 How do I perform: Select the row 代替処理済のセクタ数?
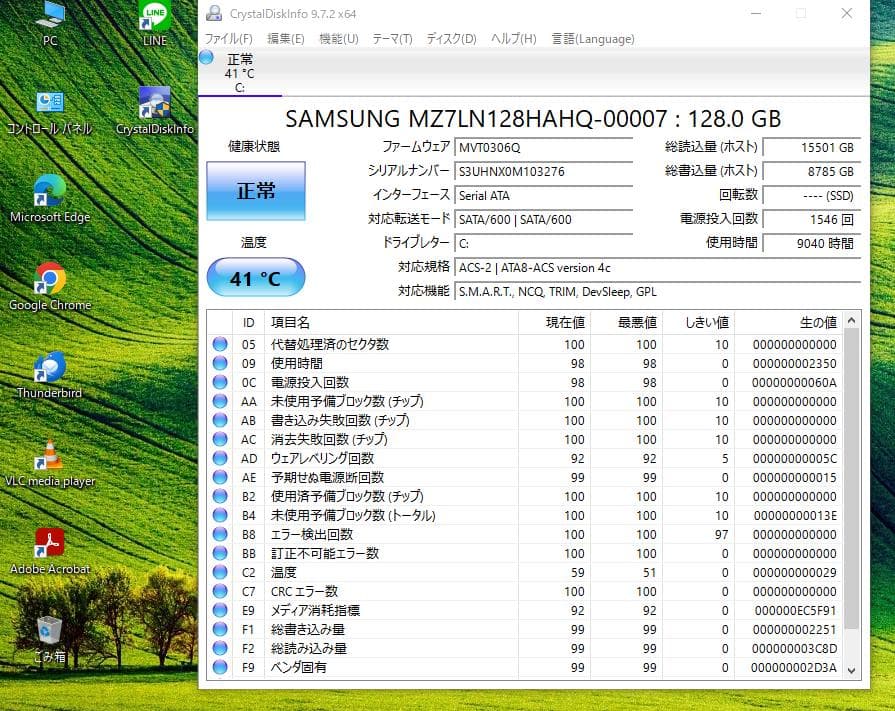pyautogui.click(x=525, y=344)
